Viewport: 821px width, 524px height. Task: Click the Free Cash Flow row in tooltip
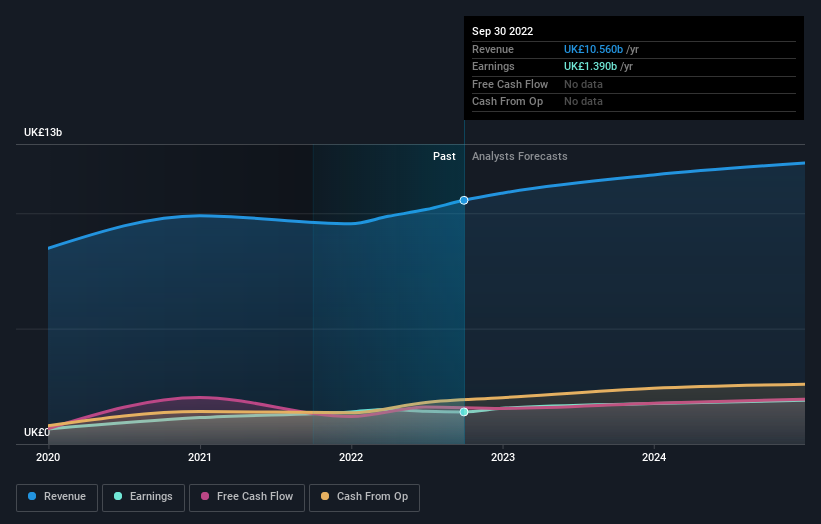tap(634, 84)
